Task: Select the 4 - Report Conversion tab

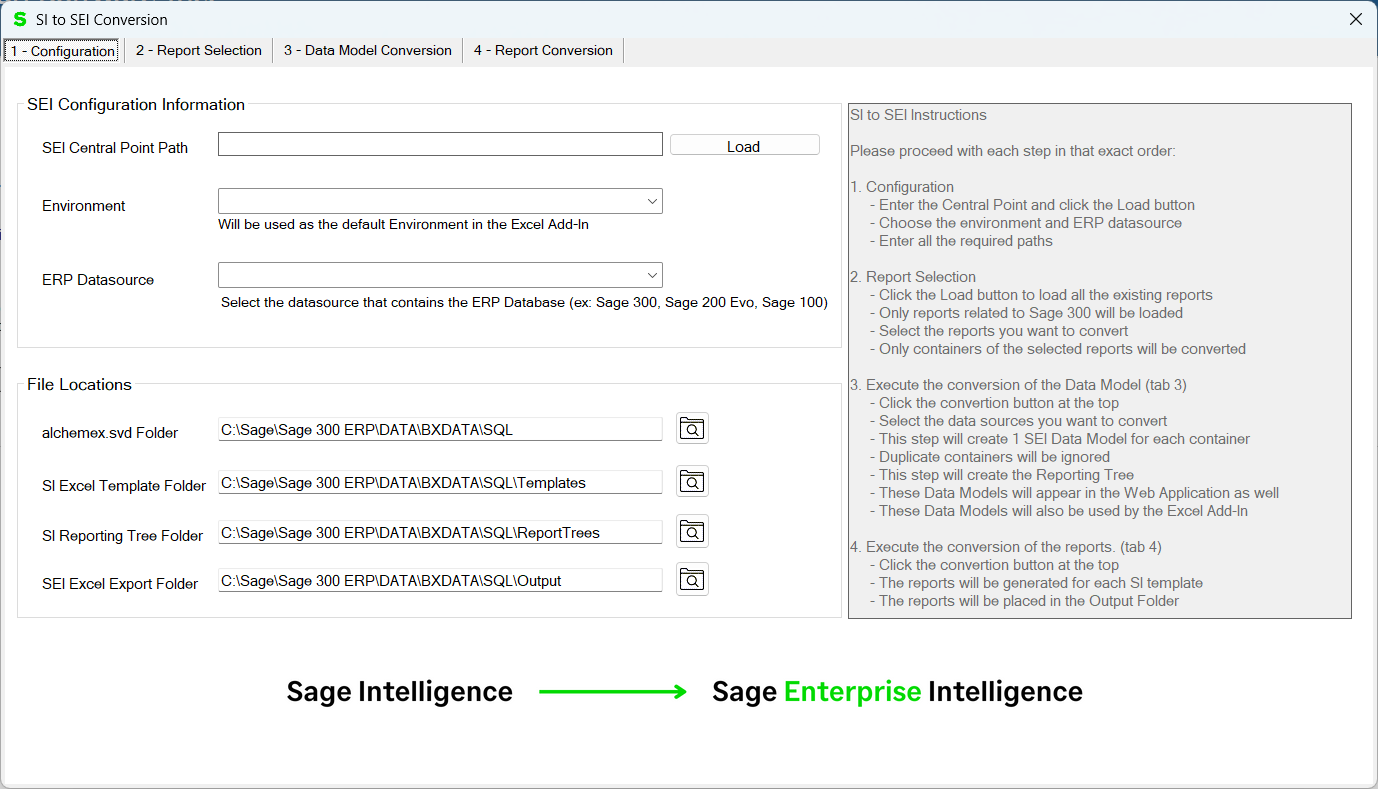Action: point(543,51)
